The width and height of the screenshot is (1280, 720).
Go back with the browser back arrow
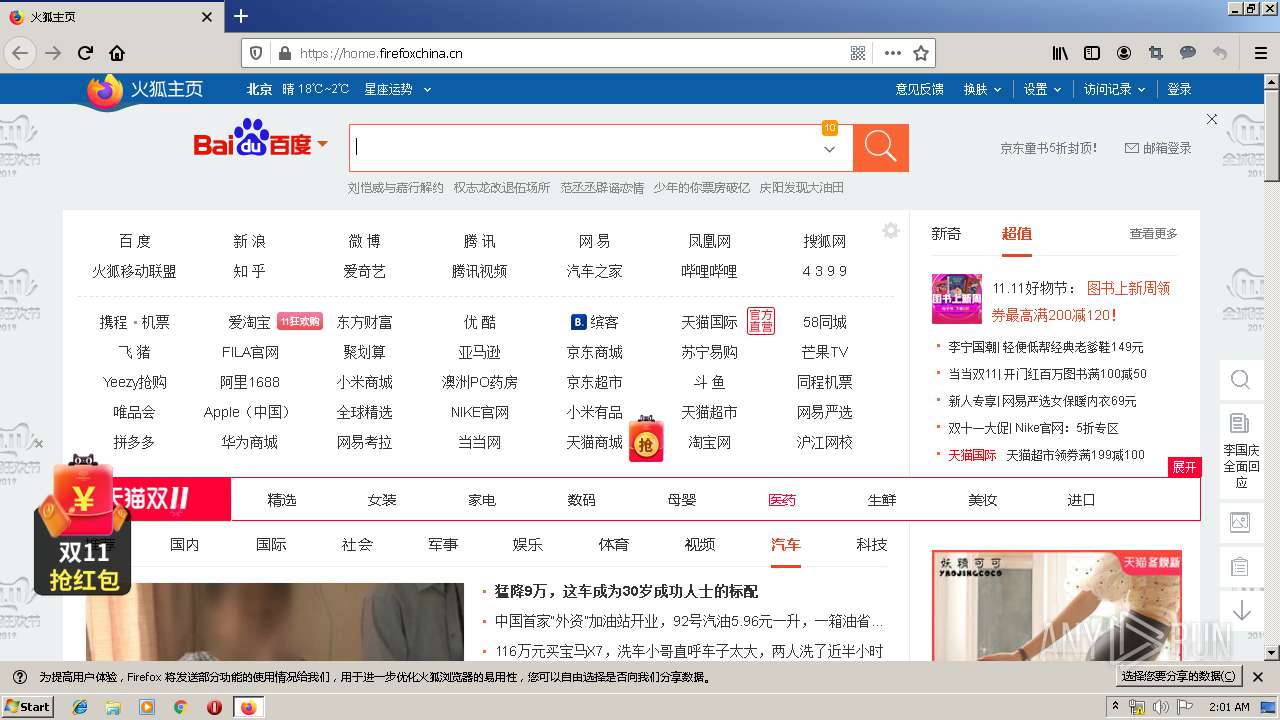[x=20, y=53]
